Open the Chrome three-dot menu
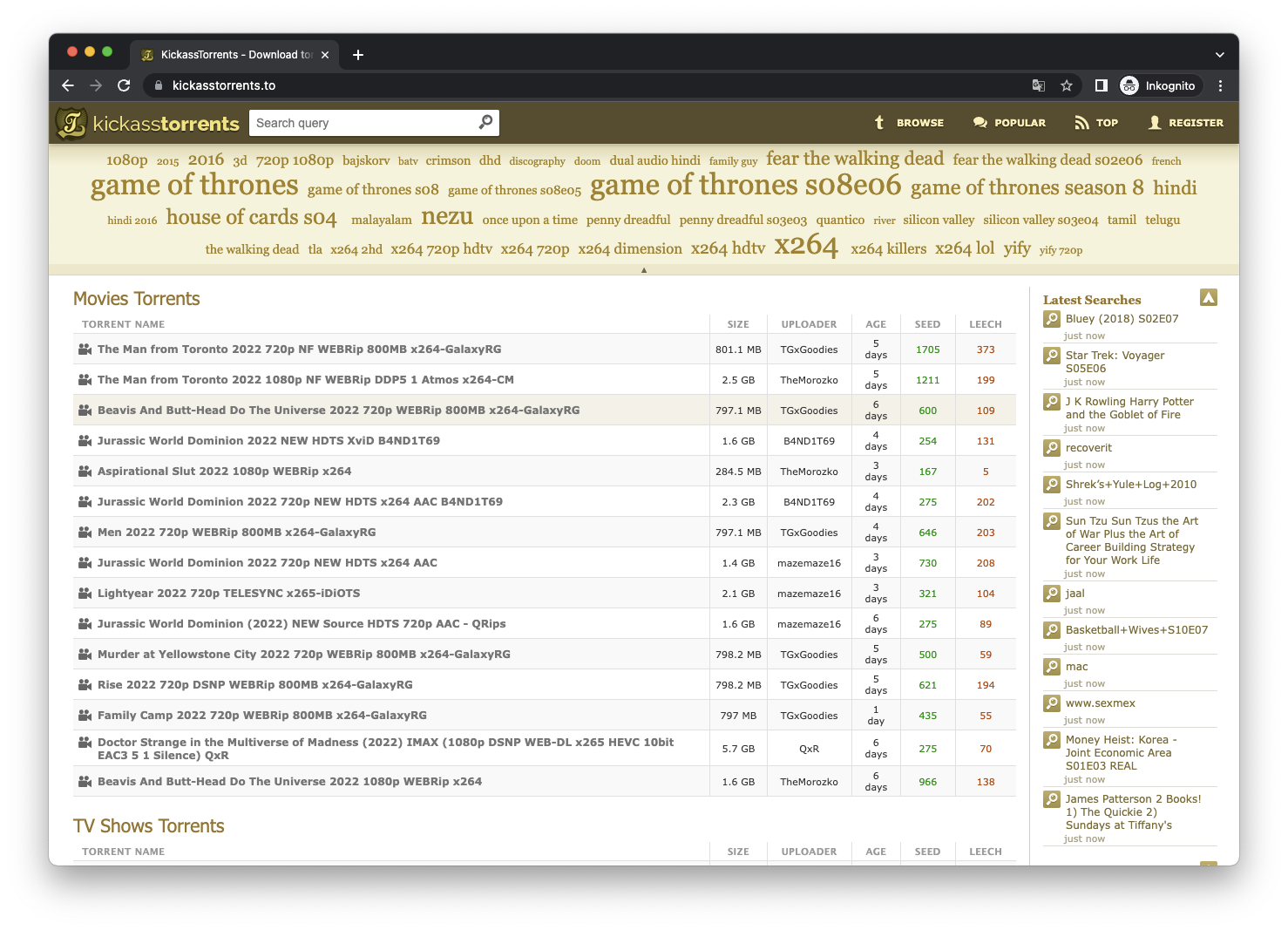1288x930 pixels. 1220,85
